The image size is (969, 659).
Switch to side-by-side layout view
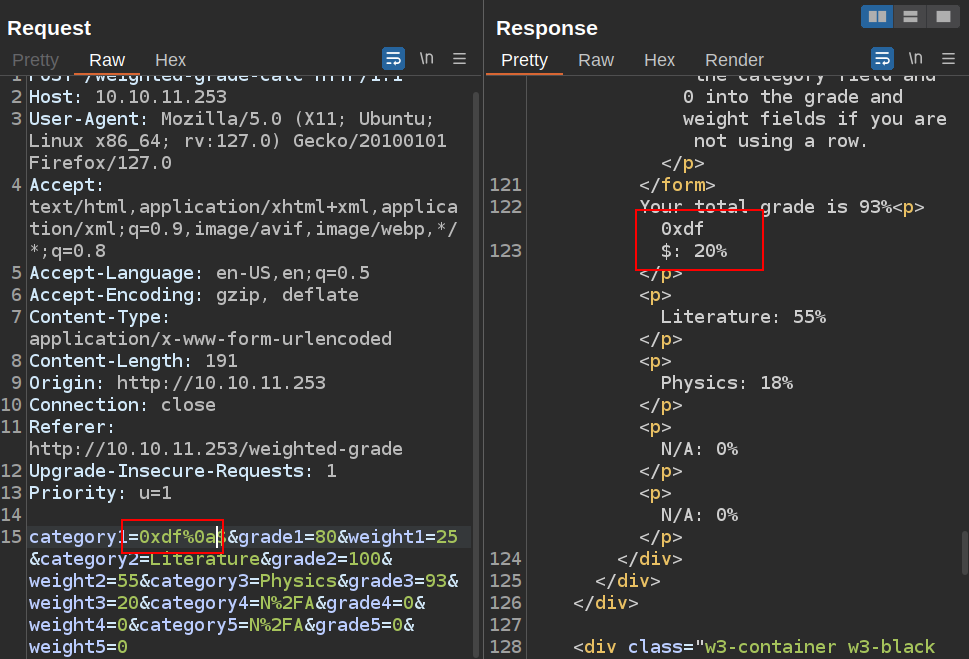[x=877, y=16]
